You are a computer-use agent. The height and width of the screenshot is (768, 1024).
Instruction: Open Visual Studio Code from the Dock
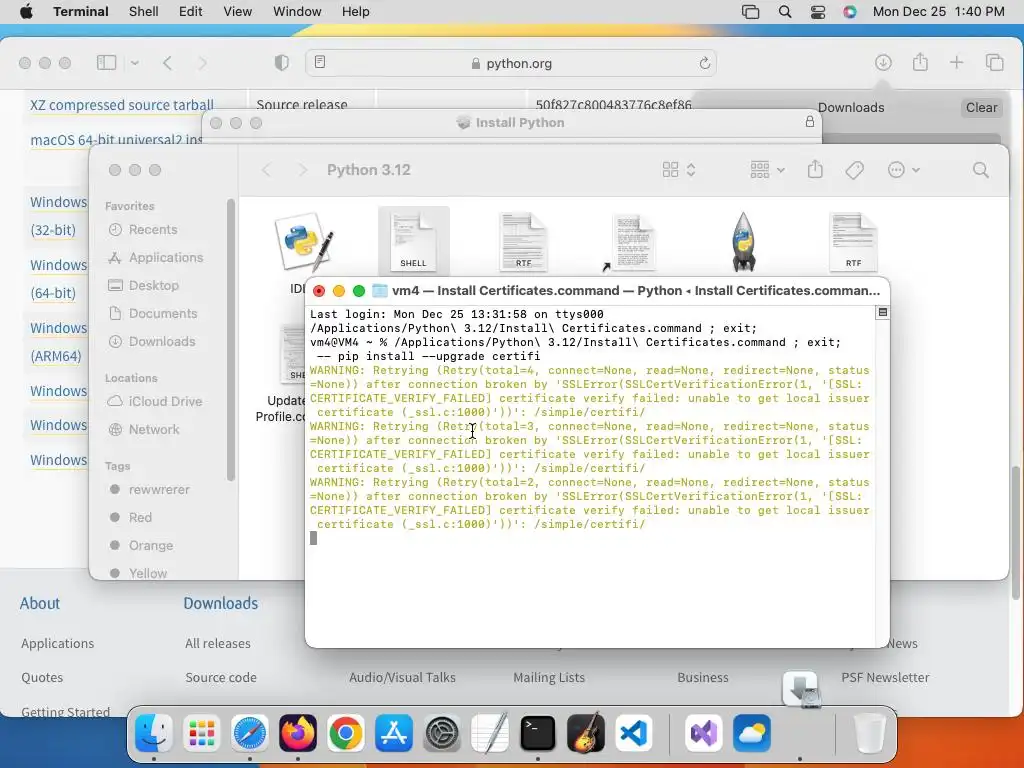tap(633, 733)
